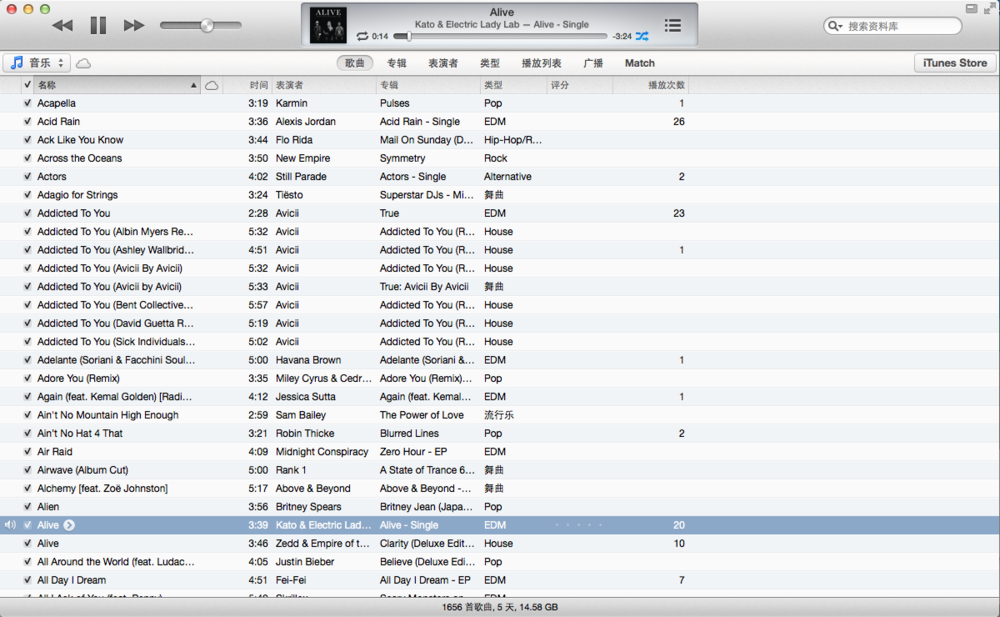1000x617 pixels.
Task: Click the iCloud icon next to music selector
Action: [x=84, y=63]
